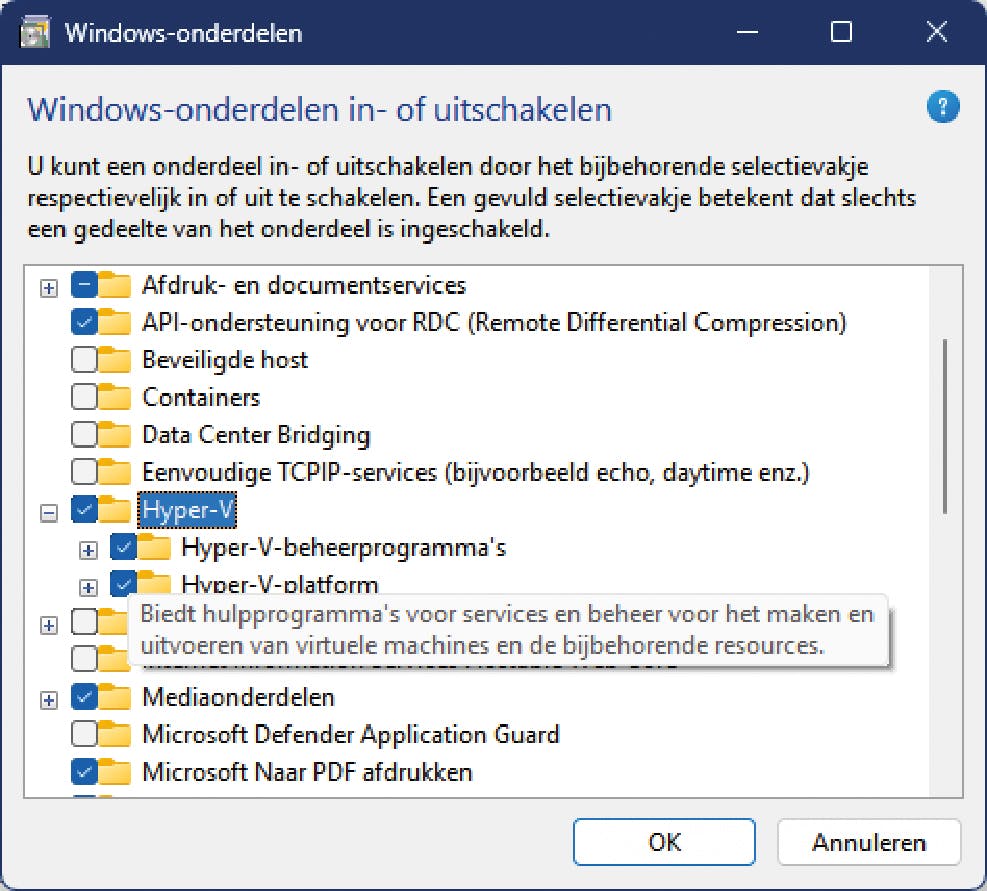Click the folder icon next to Data Center Bridging
This screenshot has height=891, width=987.
tap(116, 436)
